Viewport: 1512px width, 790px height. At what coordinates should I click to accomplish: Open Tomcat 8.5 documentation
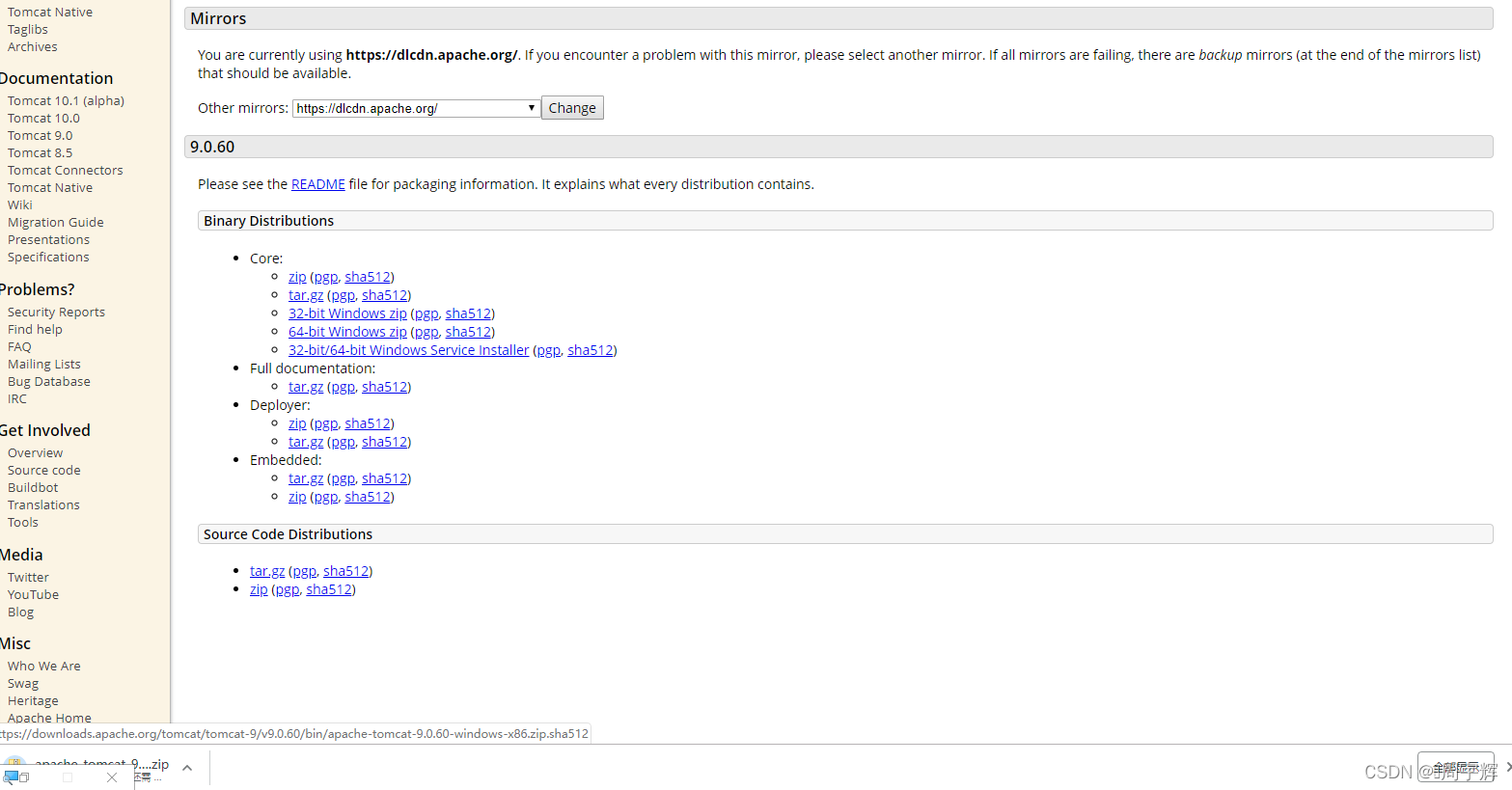(40, 153)
